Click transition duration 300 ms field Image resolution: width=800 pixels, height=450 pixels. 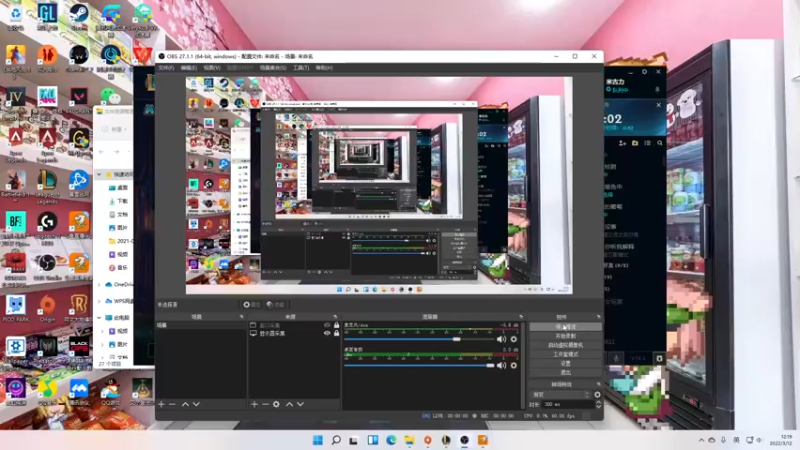[x=566, y=404]
